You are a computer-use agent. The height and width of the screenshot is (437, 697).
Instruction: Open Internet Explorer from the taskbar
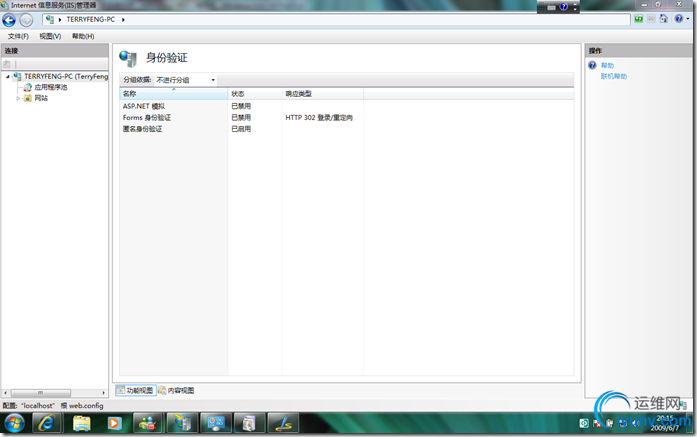point(47,423)
